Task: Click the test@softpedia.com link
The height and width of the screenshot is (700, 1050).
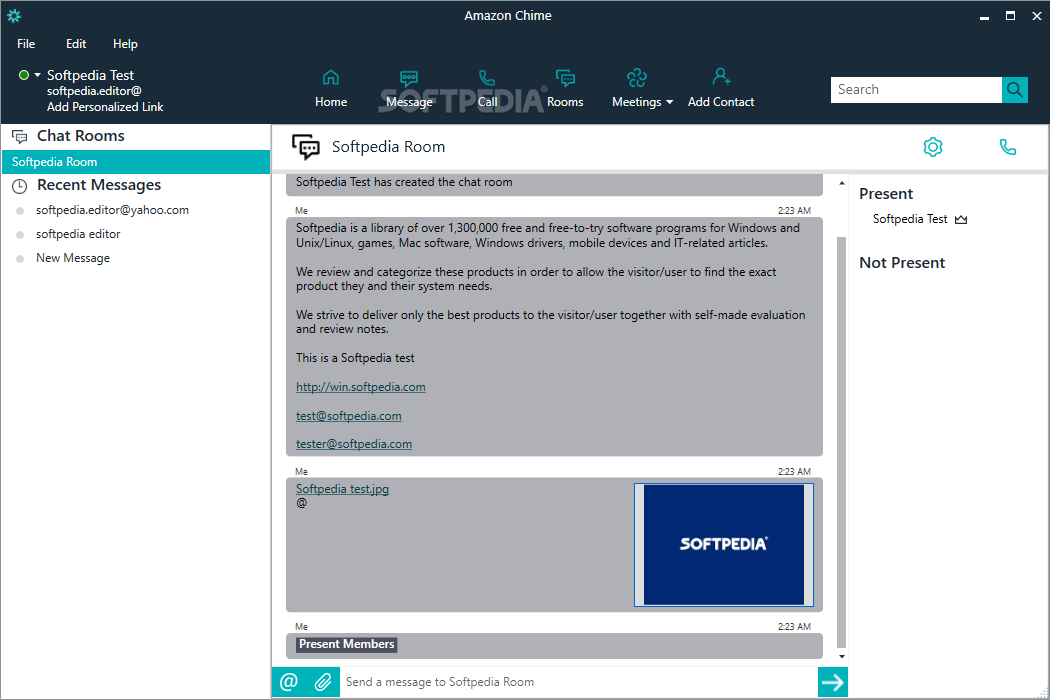Action: tap(349, 416)
